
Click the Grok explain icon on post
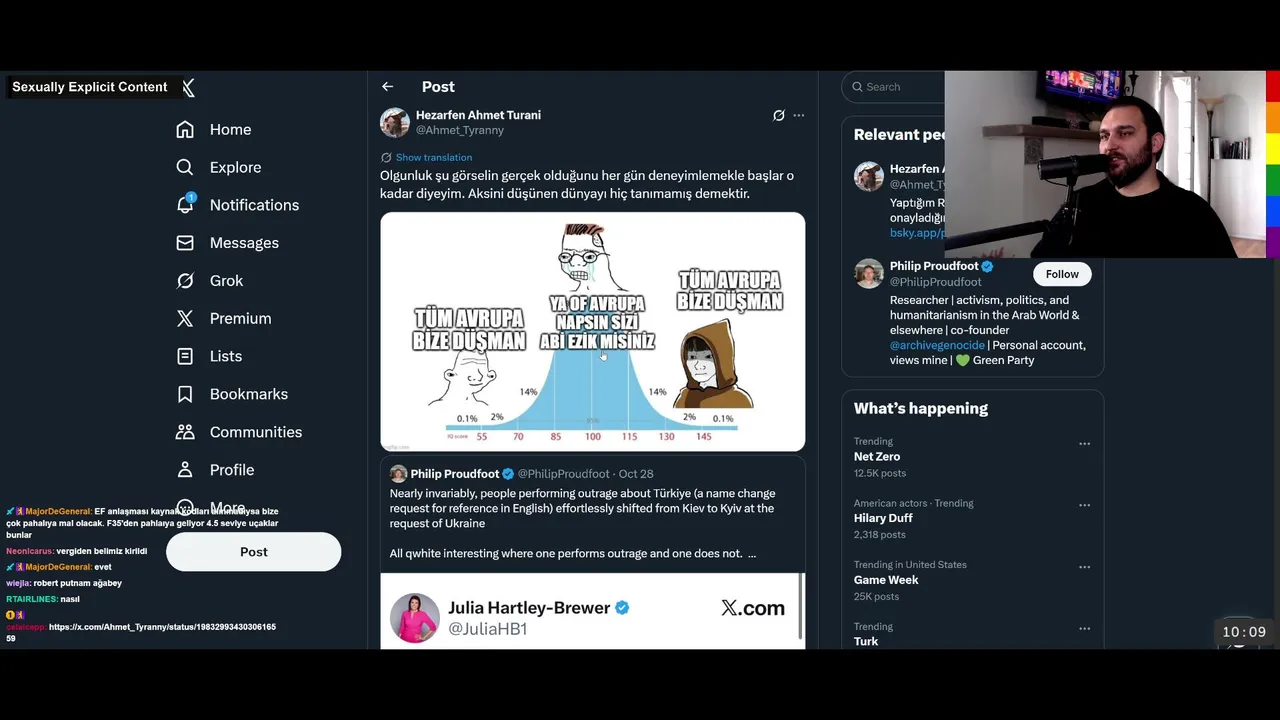(x=778, y=116)
